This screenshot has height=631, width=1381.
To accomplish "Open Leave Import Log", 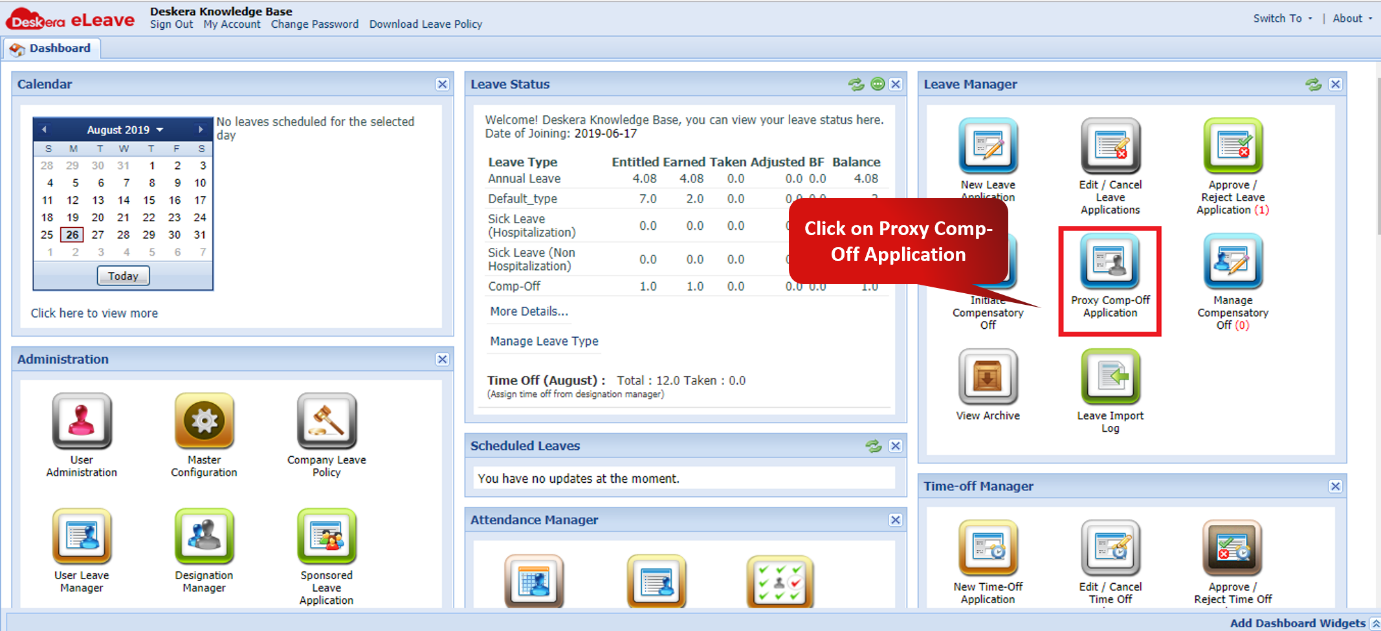I will tap(1110, 383).
